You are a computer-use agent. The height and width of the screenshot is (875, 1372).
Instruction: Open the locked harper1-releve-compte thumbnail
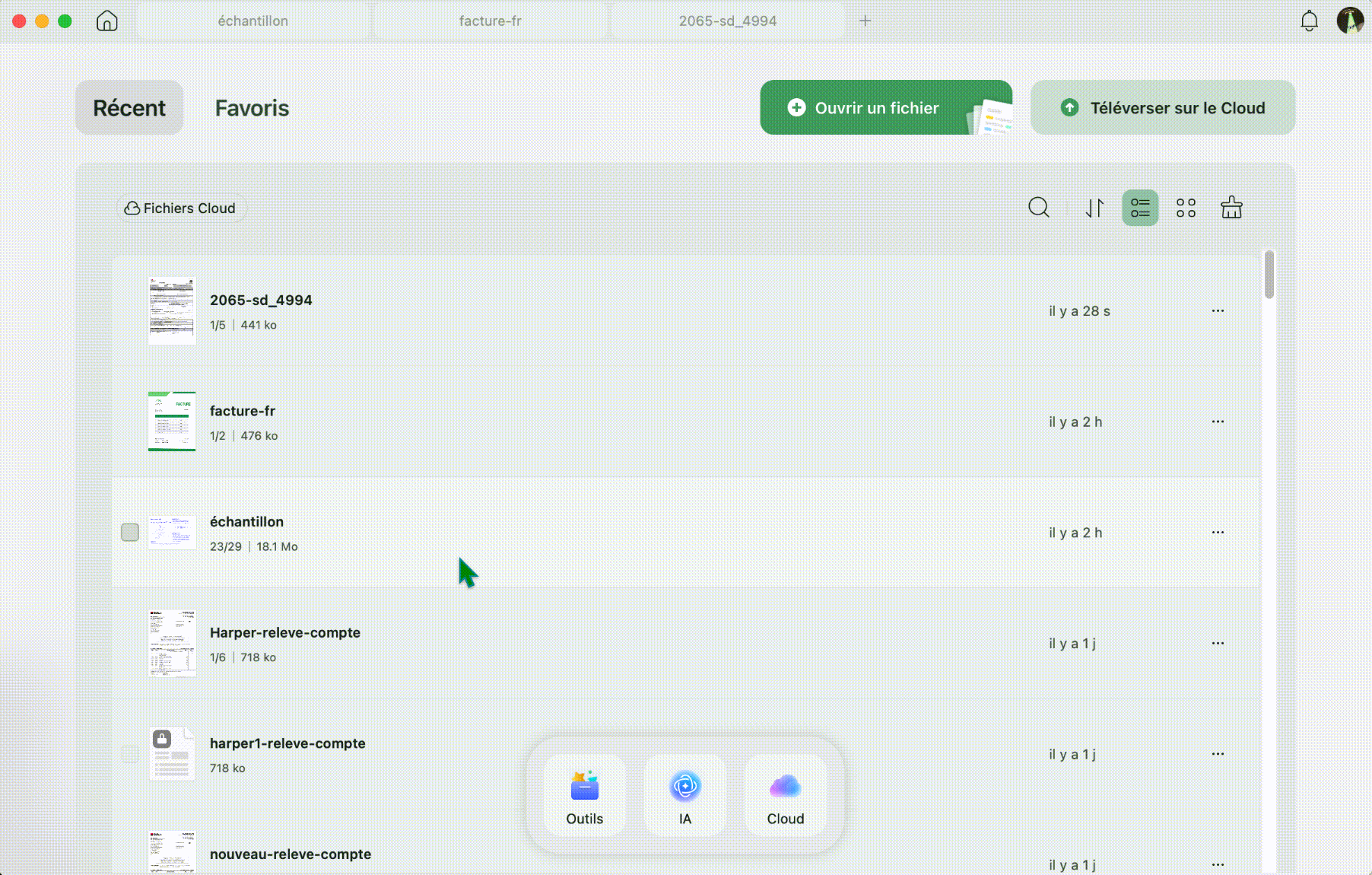[x=172, y=754]
